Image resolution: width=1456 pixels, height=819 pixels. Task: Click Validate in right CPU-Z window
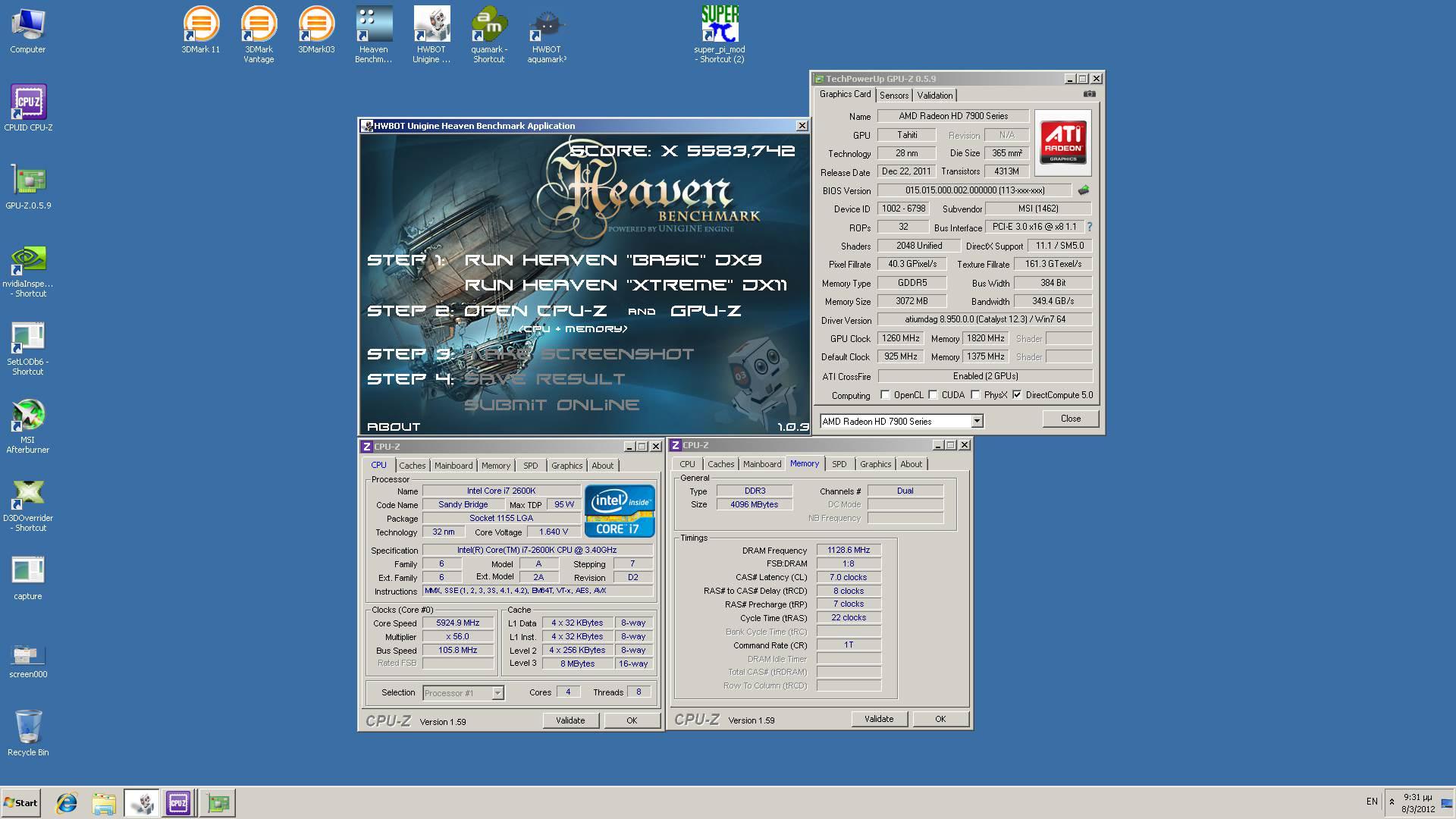click(879, 719)
